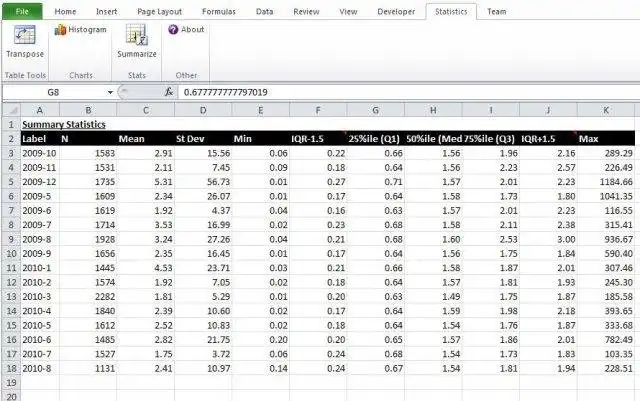Click the St Dev value 27.26

click(x=203, y=239)
